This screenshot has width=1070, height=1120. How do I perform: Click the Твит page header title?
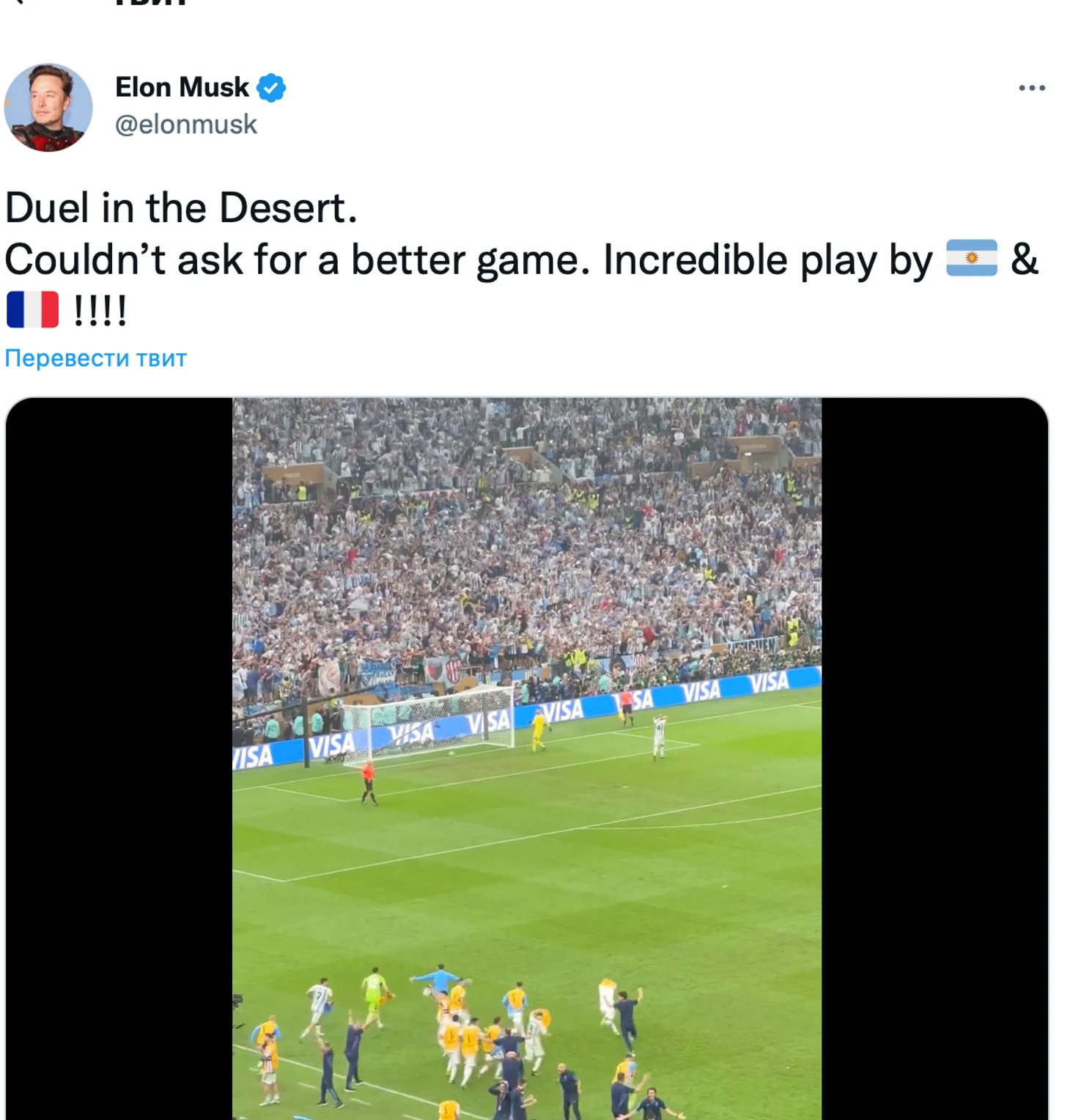(150, 3)
